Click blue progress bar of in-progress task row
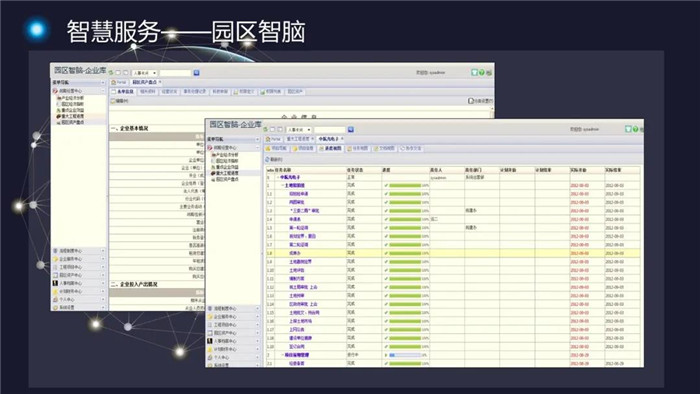Image resolution: width=700 pixels, height=394 pixels. (x=405, y=355)
